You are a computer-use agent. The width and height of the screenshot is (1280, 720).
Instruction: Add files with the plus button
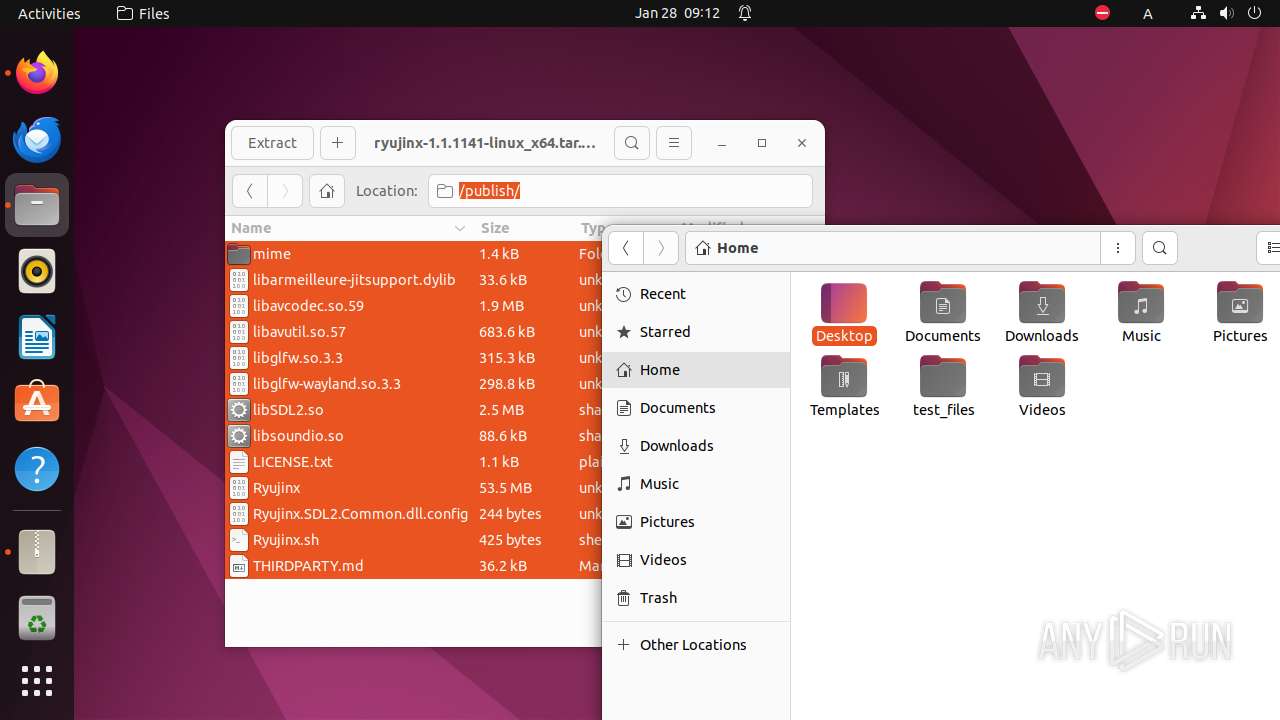(337, 143)
